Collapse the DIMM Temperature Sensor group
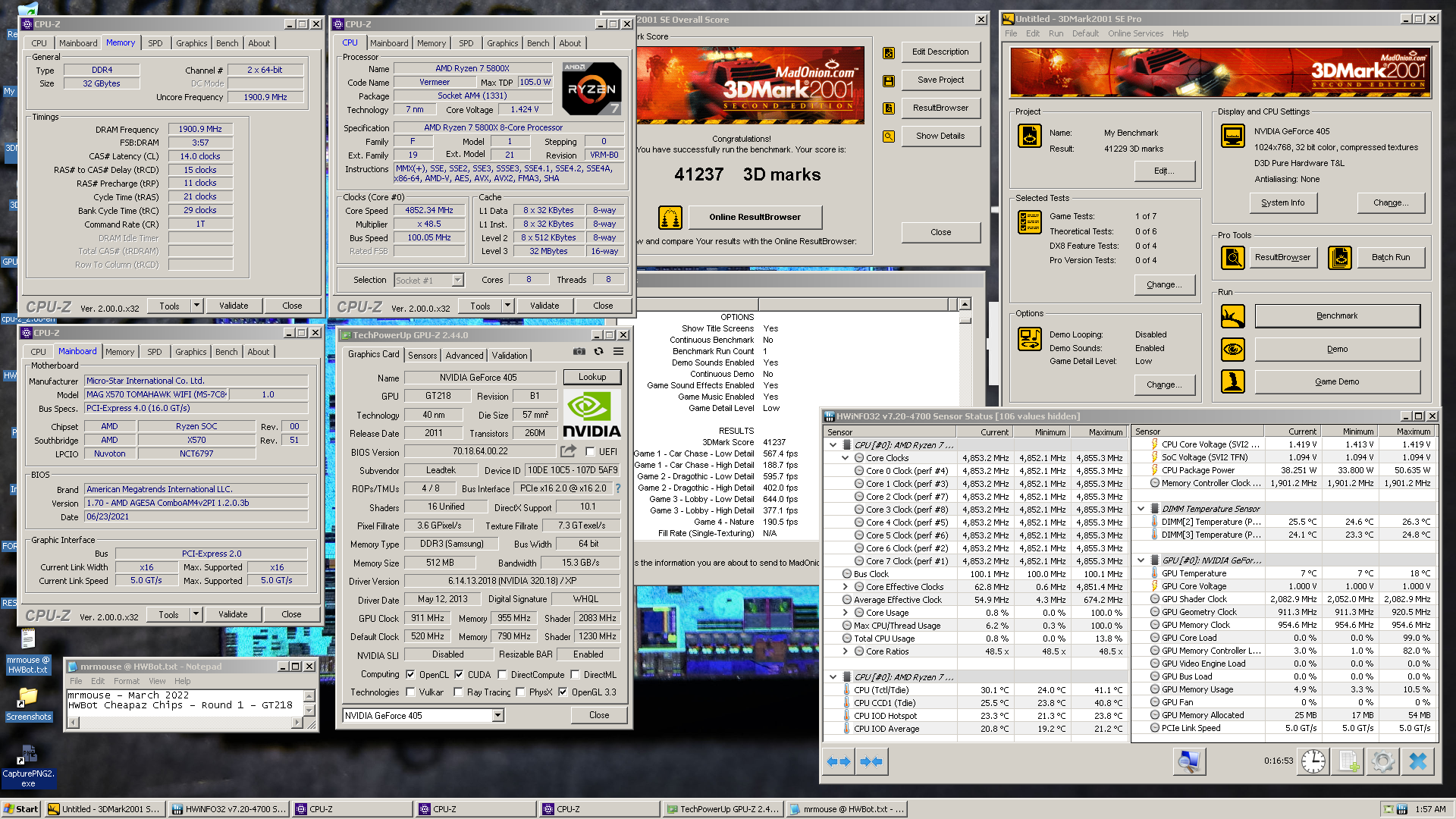This screenshot has width=1456, height=819. pos(1141,509)
